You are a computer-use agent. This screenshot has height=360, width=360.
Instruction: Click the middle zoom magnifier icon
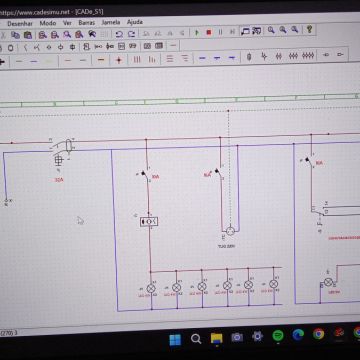(x=283, y=30)
